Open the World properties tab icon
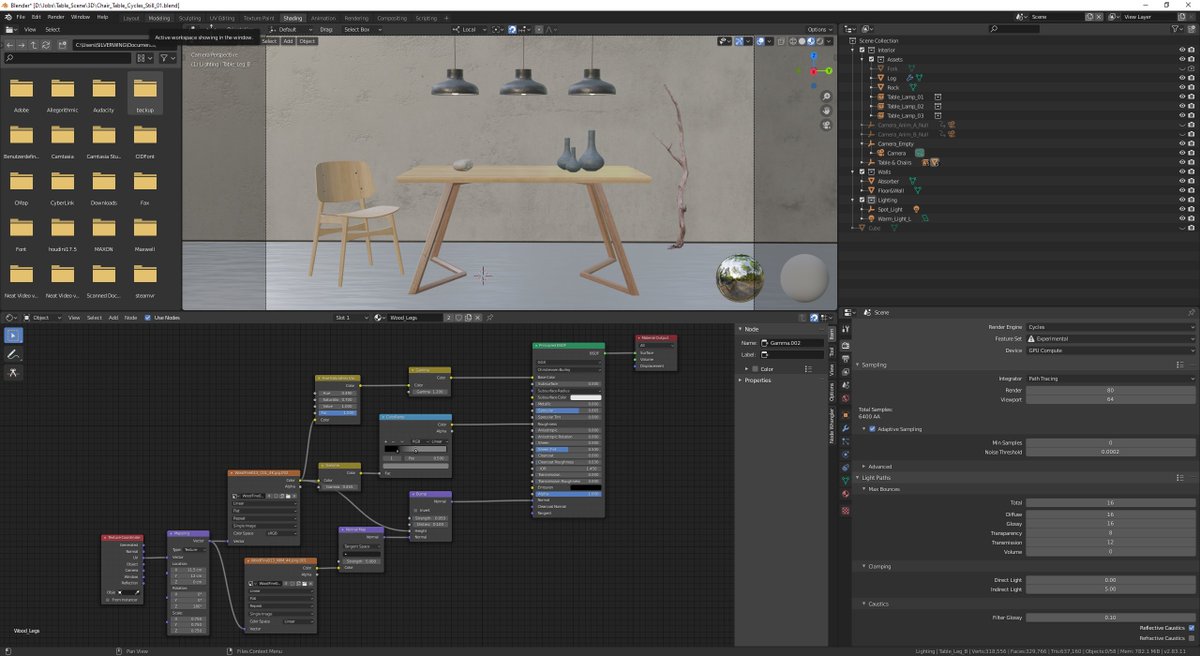 pyautogui.click(x=845, y=399)
